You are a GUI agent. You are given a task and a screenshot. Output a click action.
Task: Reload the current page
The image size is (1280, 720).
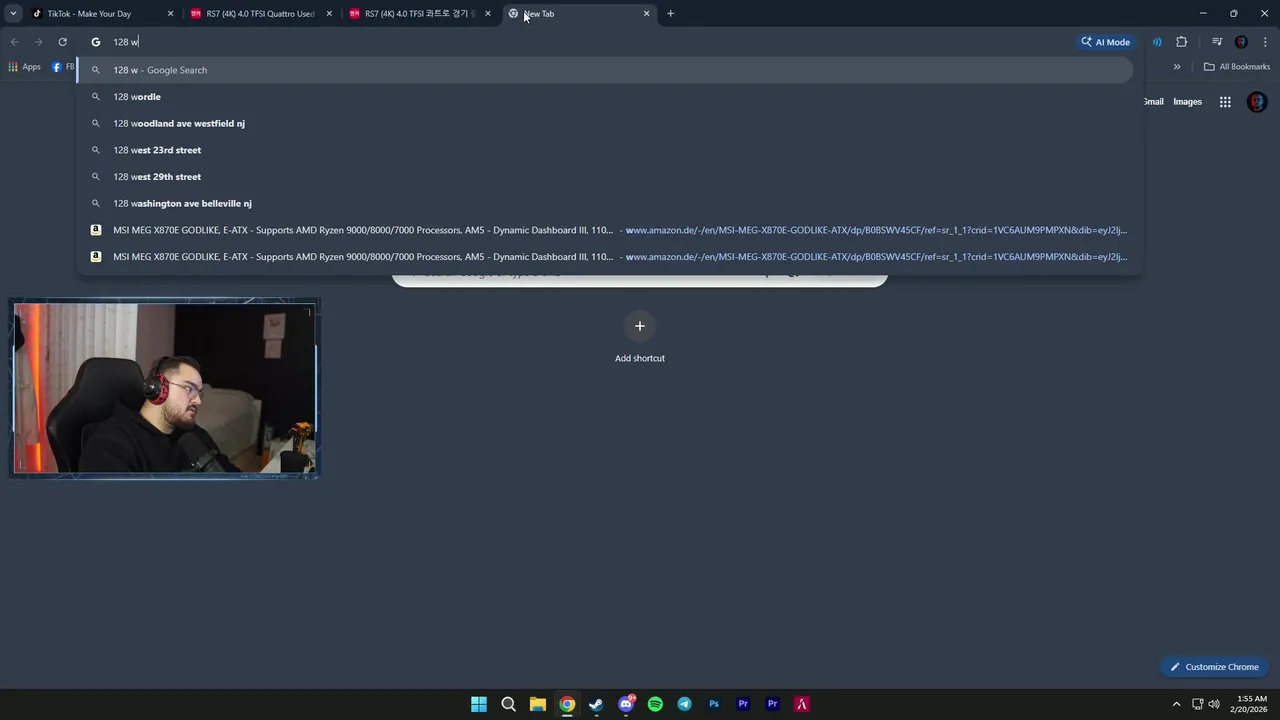point(62,42)
